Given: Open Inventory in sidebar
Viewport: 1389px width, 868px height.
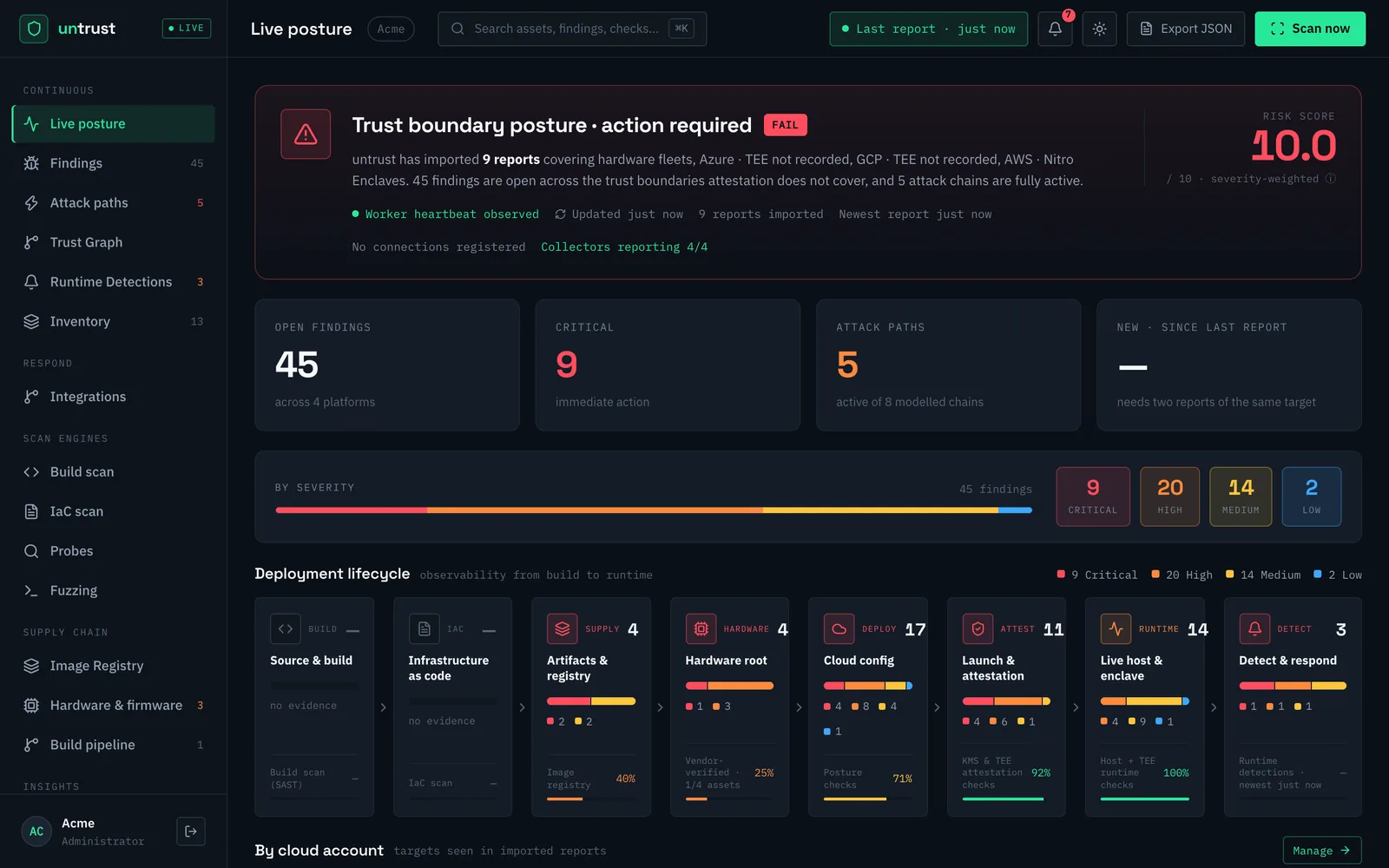Looking at the screenshot, I should click(114, 321).
